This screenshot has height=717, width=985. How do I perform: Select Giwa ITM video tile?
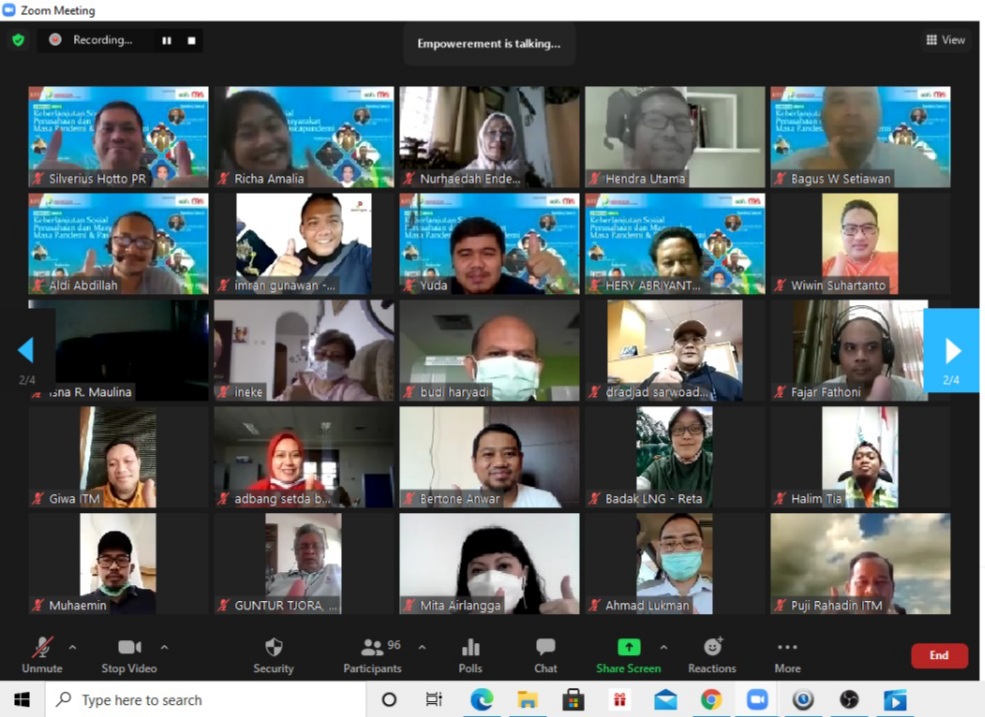click(x=118, y=457)
